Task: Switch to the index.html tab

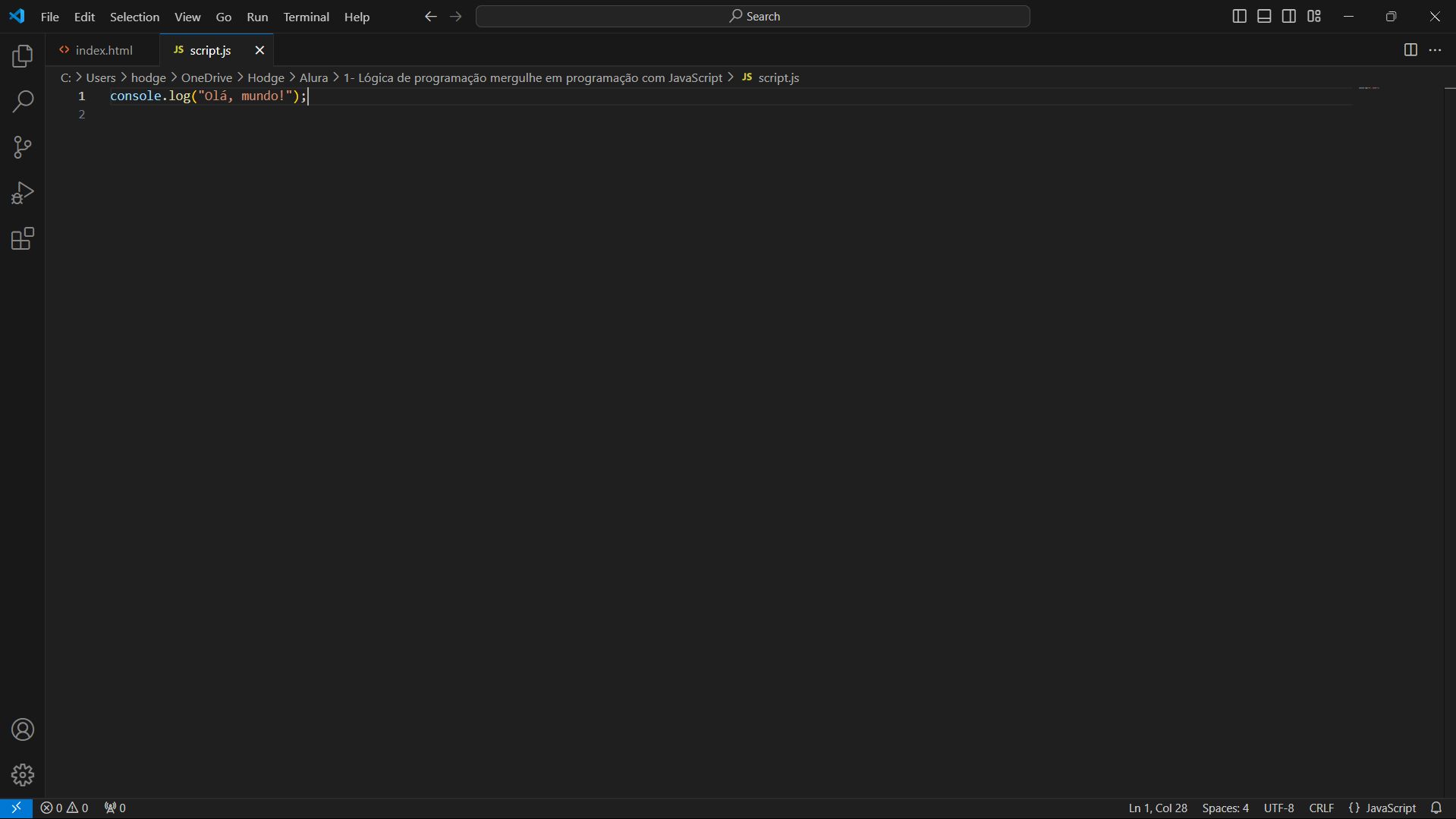Action: coord(103,50)
